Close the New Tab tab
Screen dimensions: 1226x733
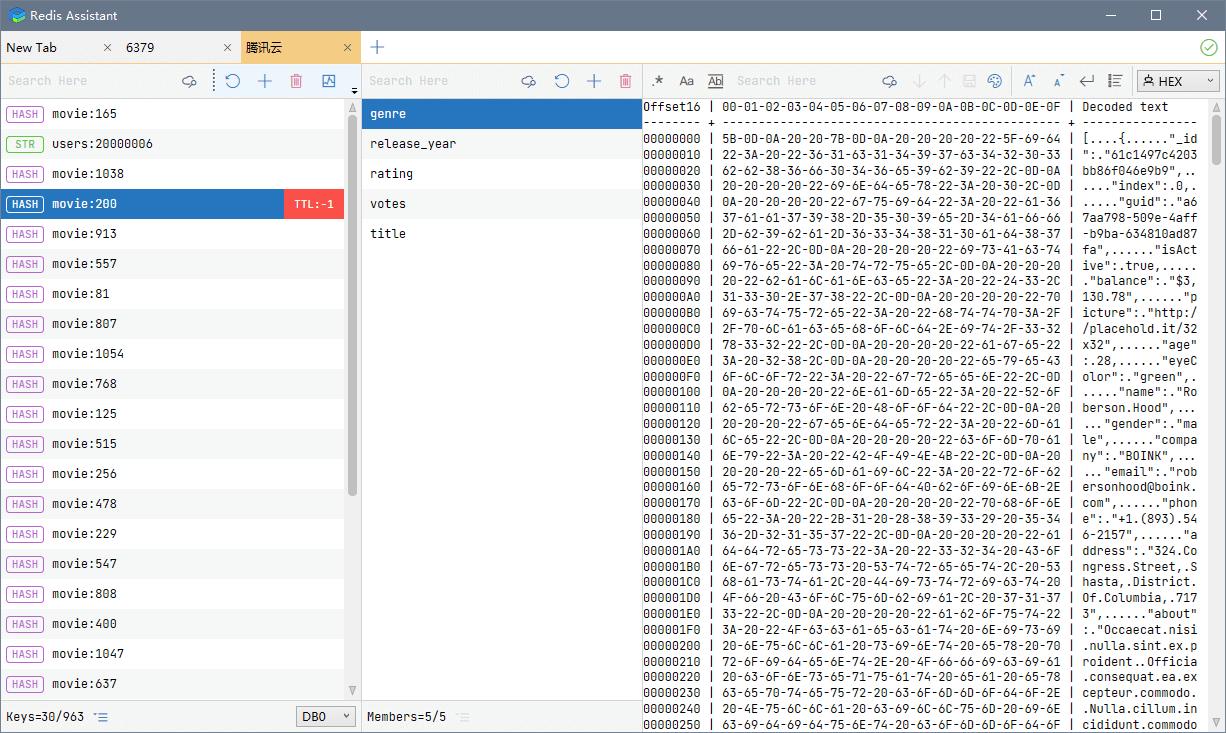tap(108, 48)
